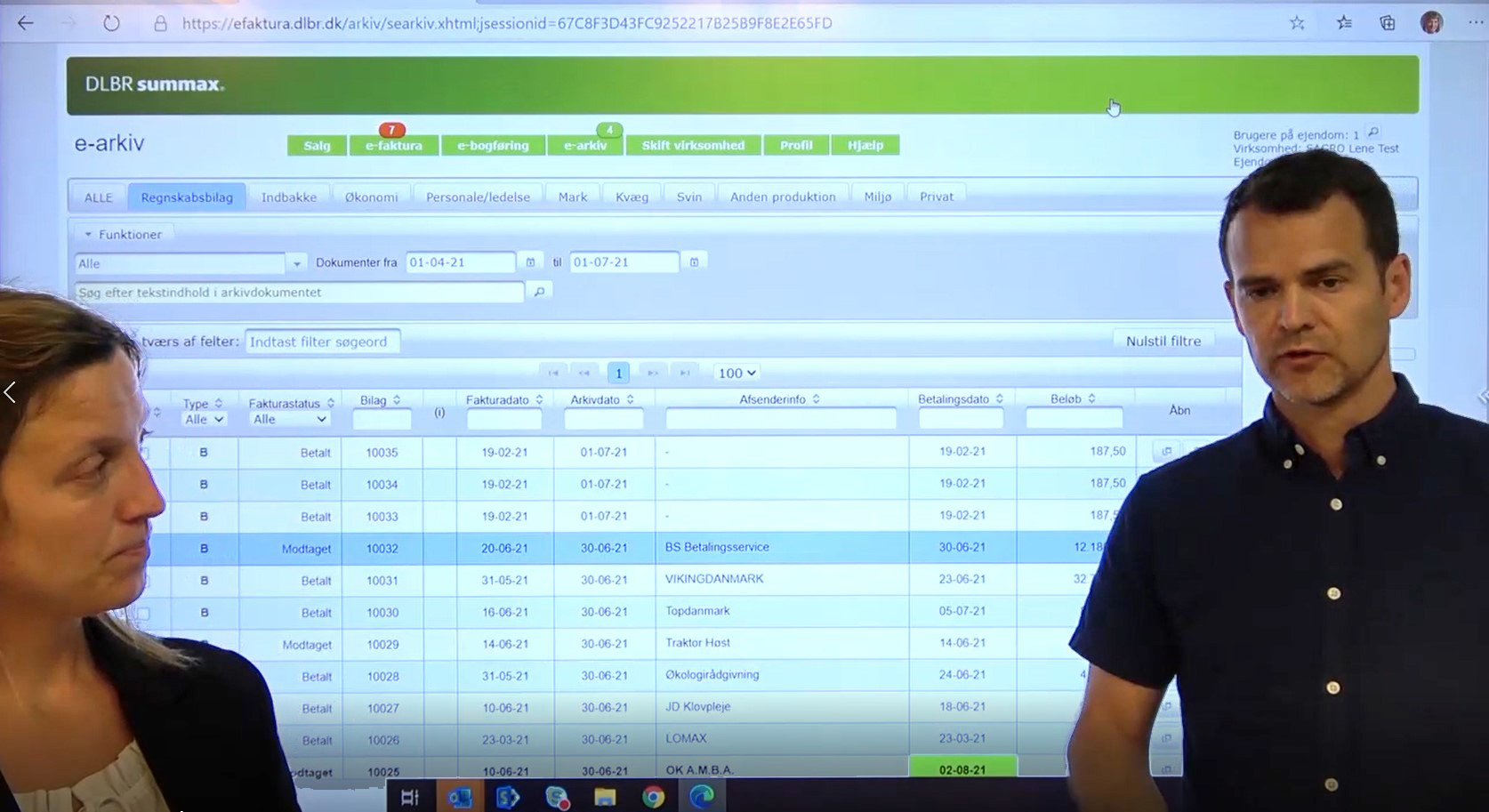Viewport: 1489px width, 812px height.
Task: Type in the 'Indtast filter søgeord' field
Action: point(322,341)
